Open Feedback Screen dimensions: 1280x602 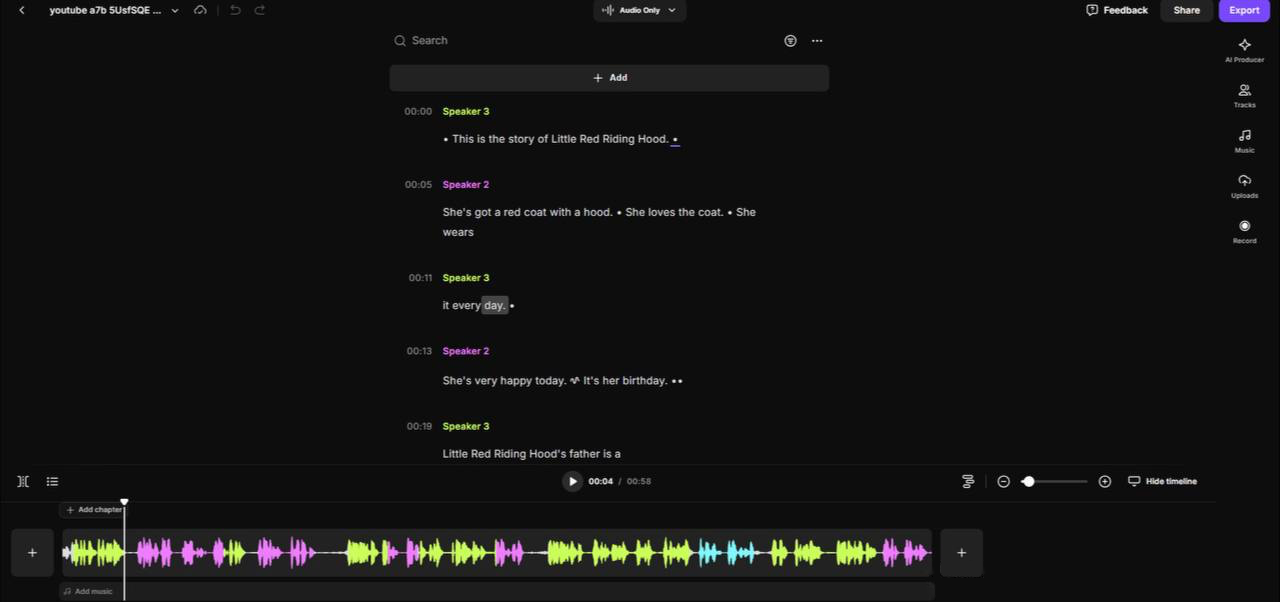click(1117, 10)
